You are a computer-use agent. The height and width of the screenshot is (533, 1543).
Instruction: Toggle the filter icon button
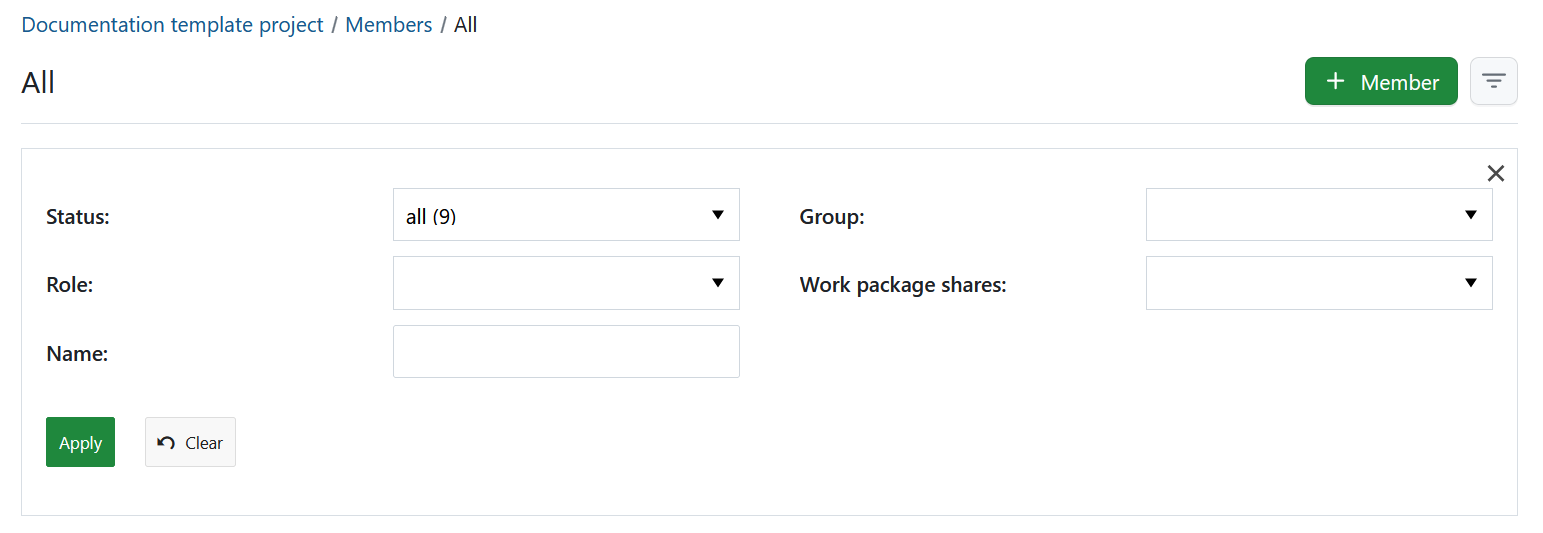click(1493, 81)
